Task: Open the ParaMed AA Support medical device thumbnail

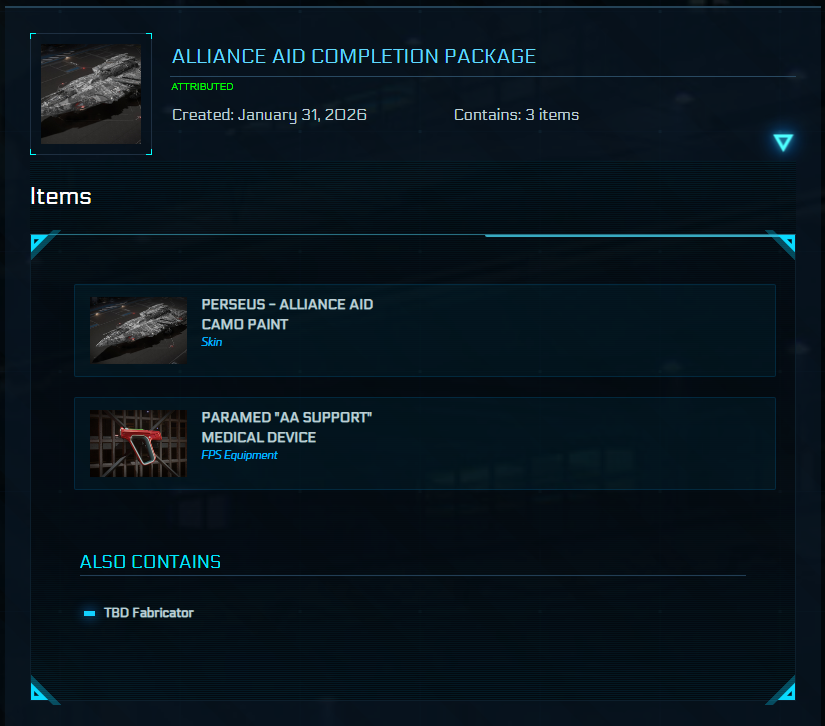Action: [138, 443]
